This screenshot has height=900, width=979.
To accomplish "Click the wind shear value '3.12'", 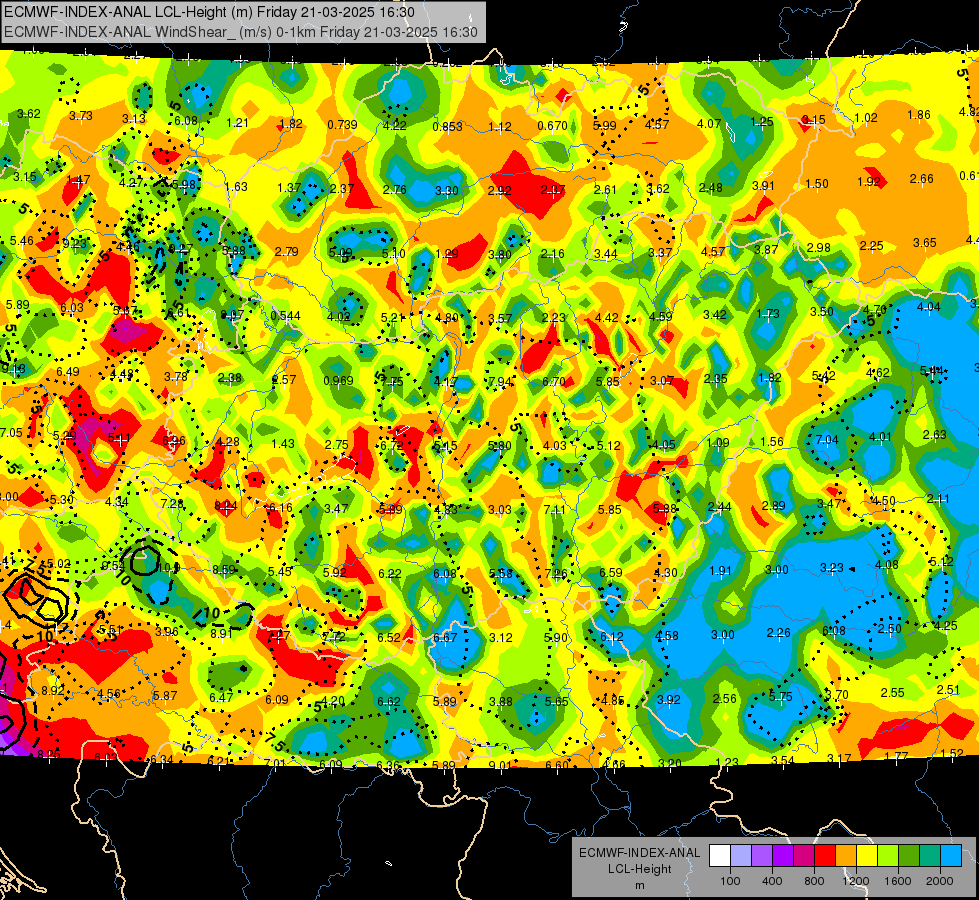I will click(501, 638).
